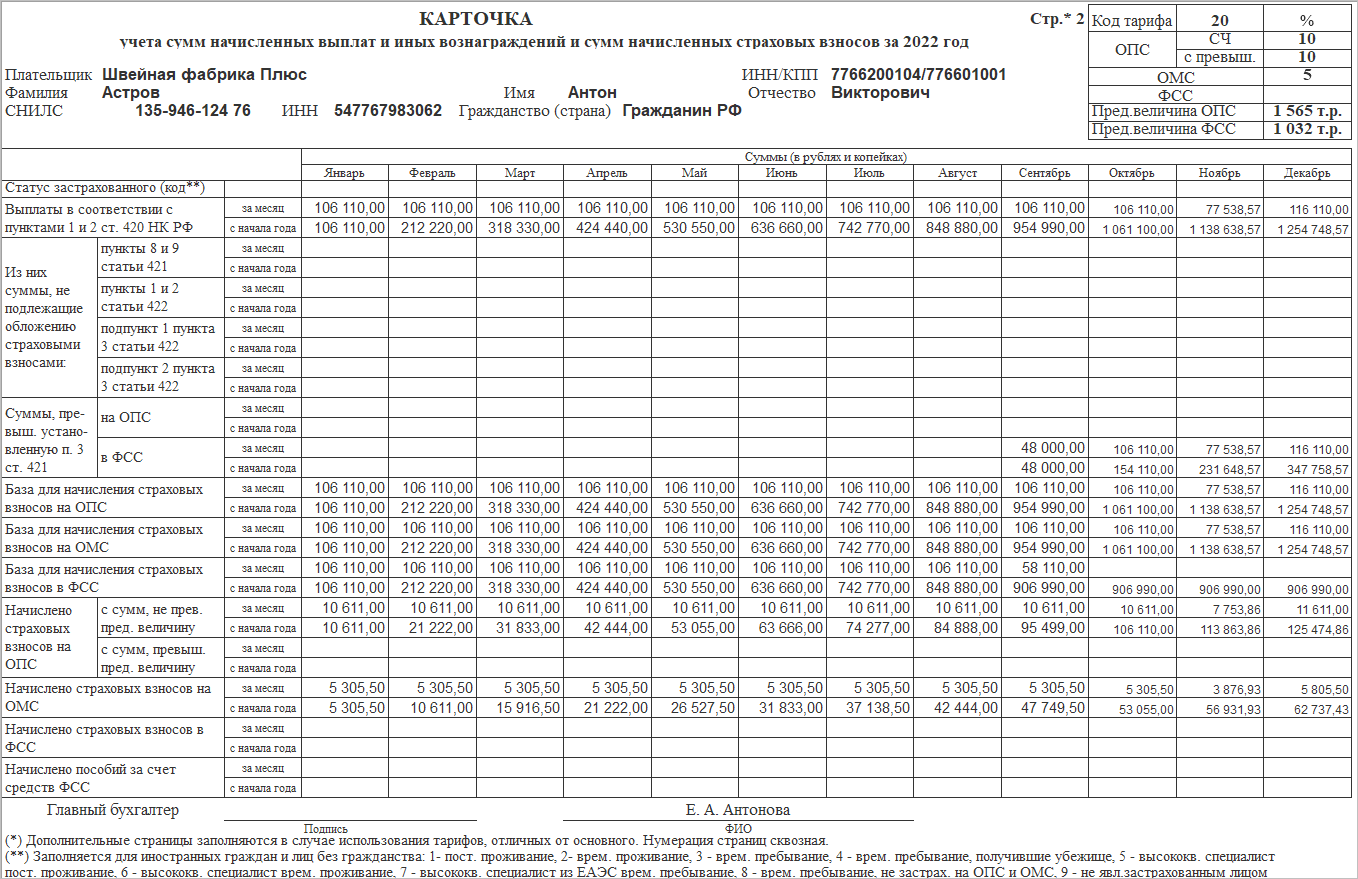The image size is (1358, 879).
Task: Click the Декабрь column header
Action: point(1309,173)
